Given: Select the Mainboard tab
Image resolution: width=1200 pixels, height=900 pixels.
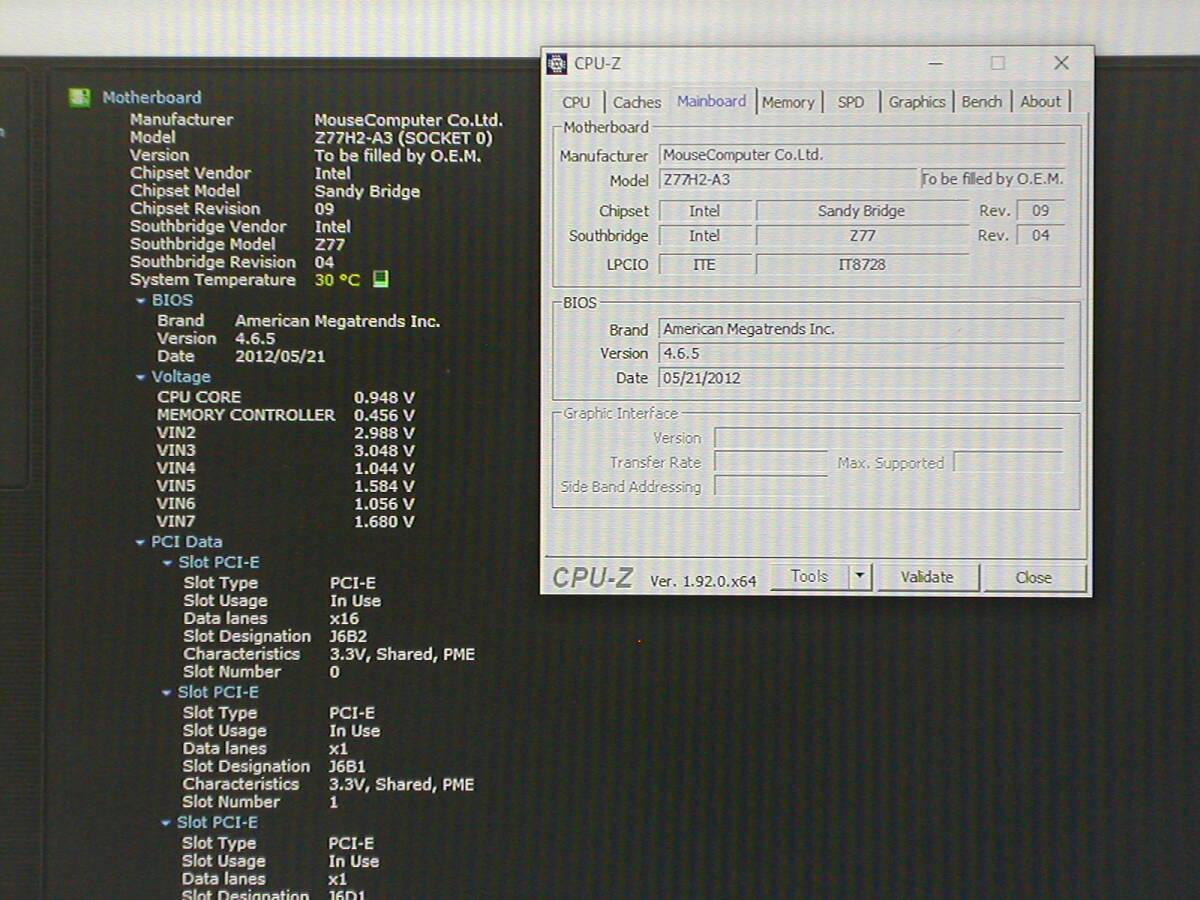Looking at the screenshot, I should (711, 101).
